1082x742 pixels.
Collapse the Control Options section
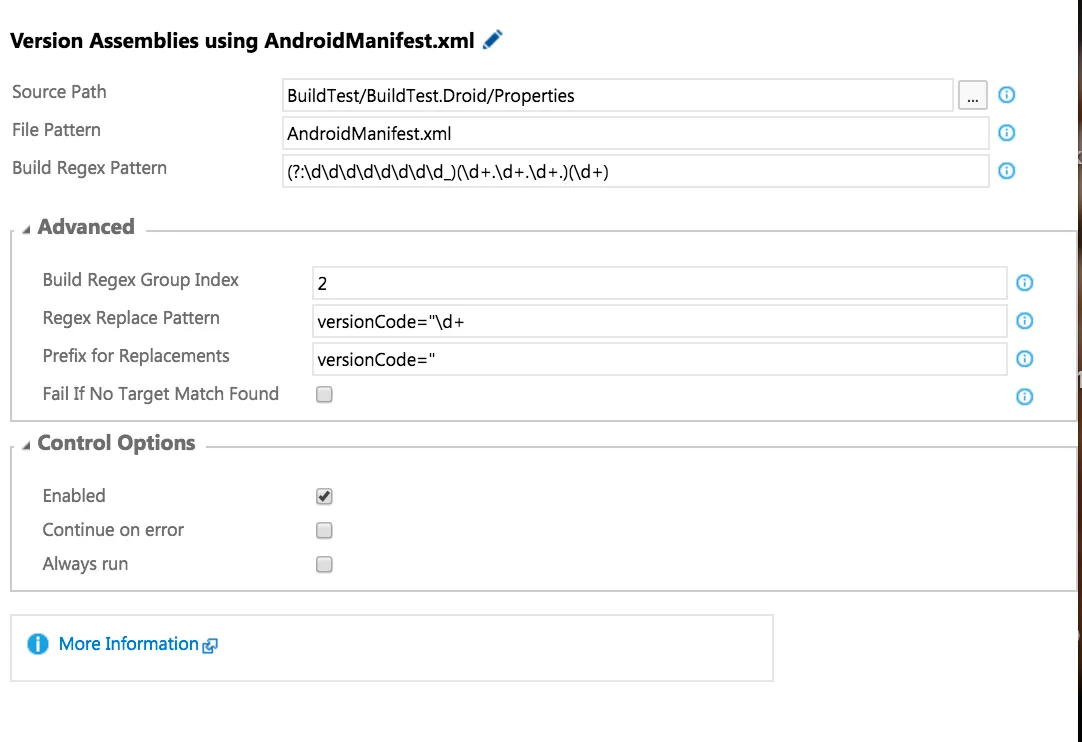[x=27, y=445]
